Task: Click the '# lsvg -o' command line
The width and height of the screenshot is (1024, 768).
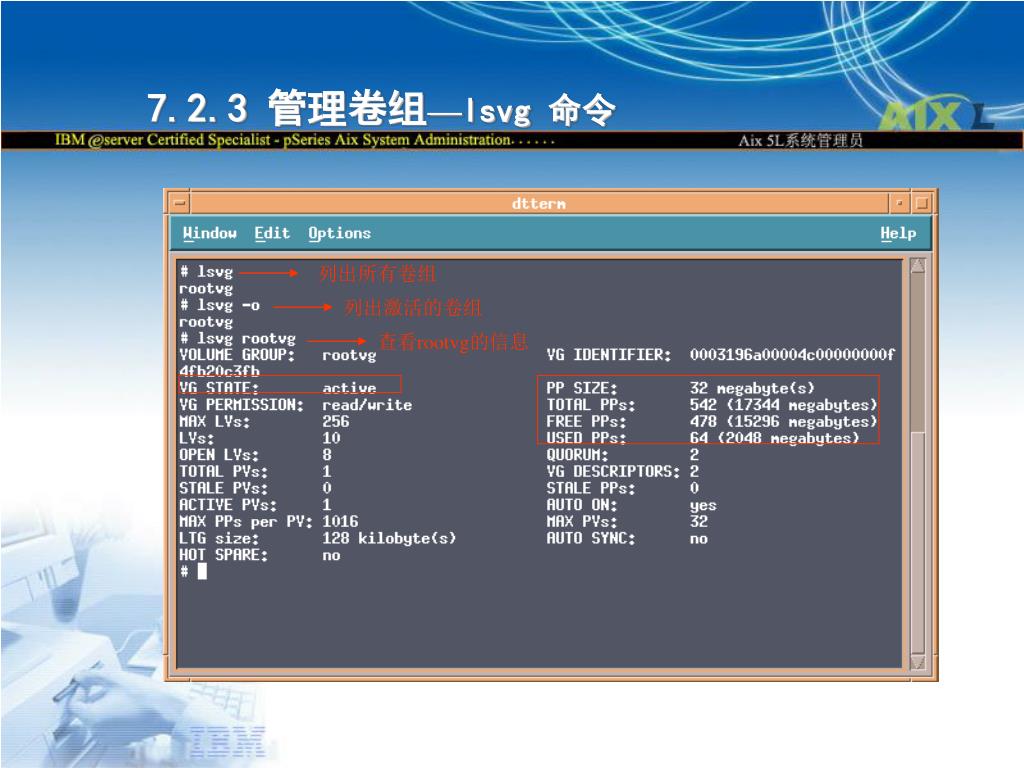Action: 220,305
